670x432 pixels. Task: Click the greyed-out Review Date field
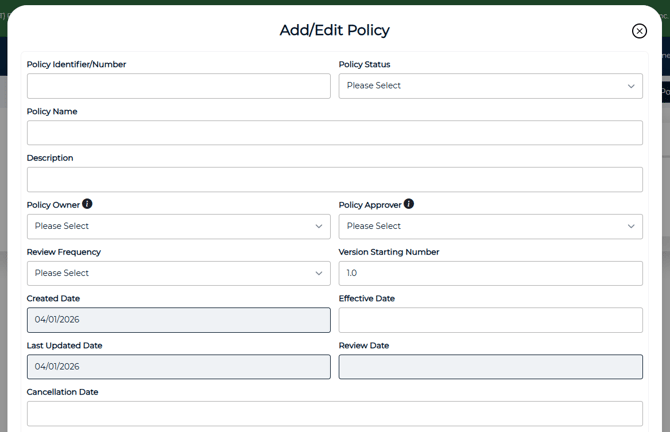pos(490,366)
